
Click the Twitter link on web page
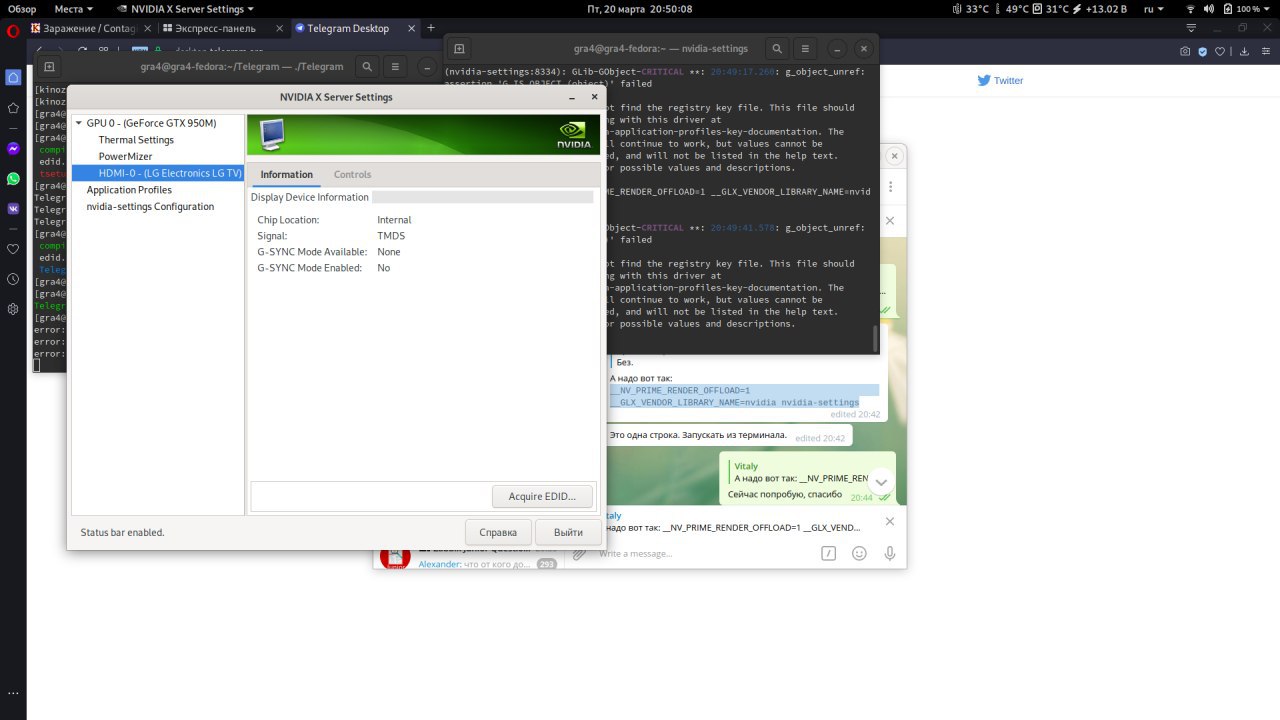click(x=1000, y=80)
